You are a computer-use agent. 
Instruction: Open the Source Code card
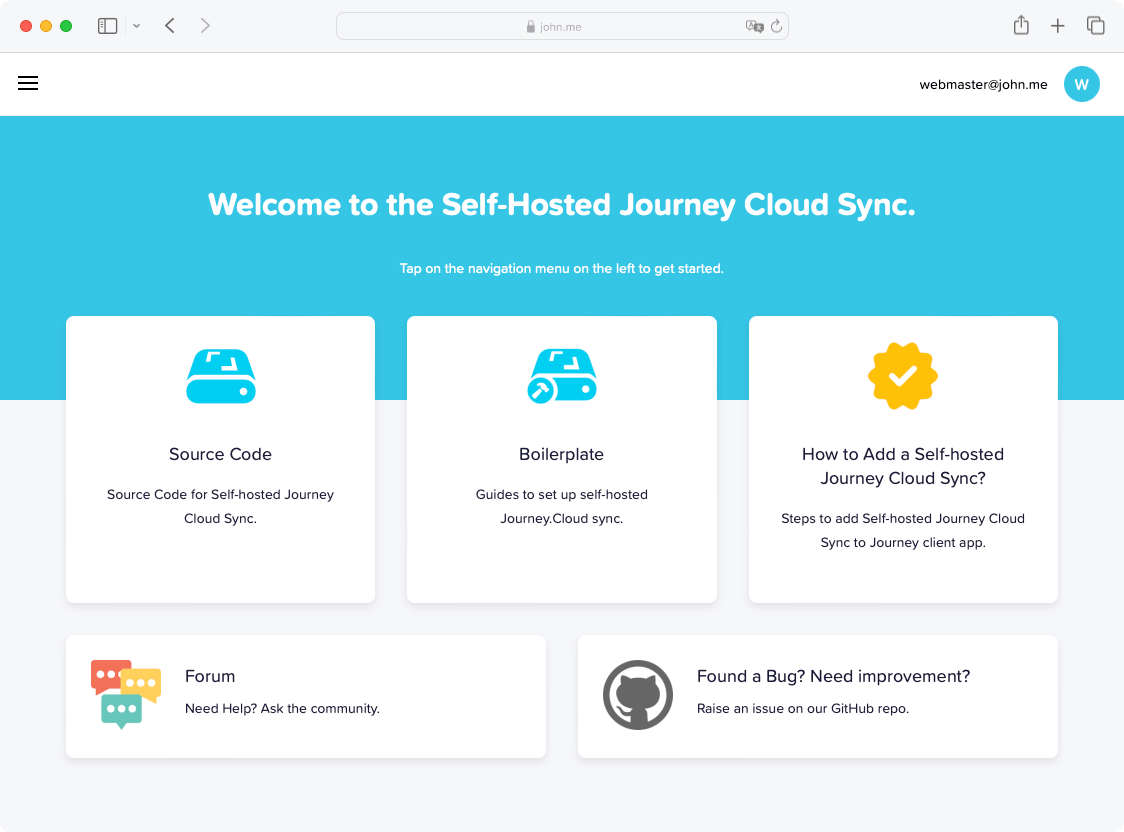(220, 459)
